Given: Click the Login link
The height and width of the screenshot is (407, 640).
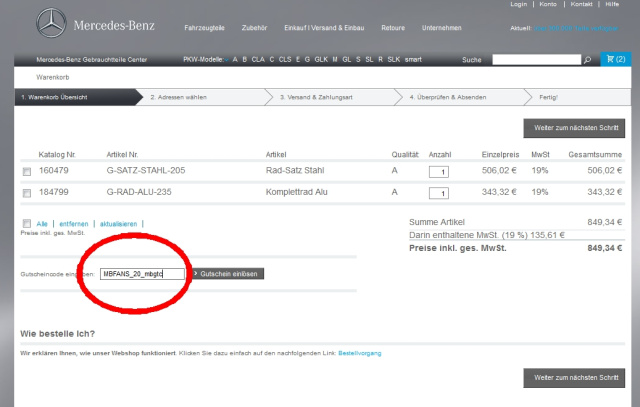Looking at the screenshot, I should [x=518, y=4].
